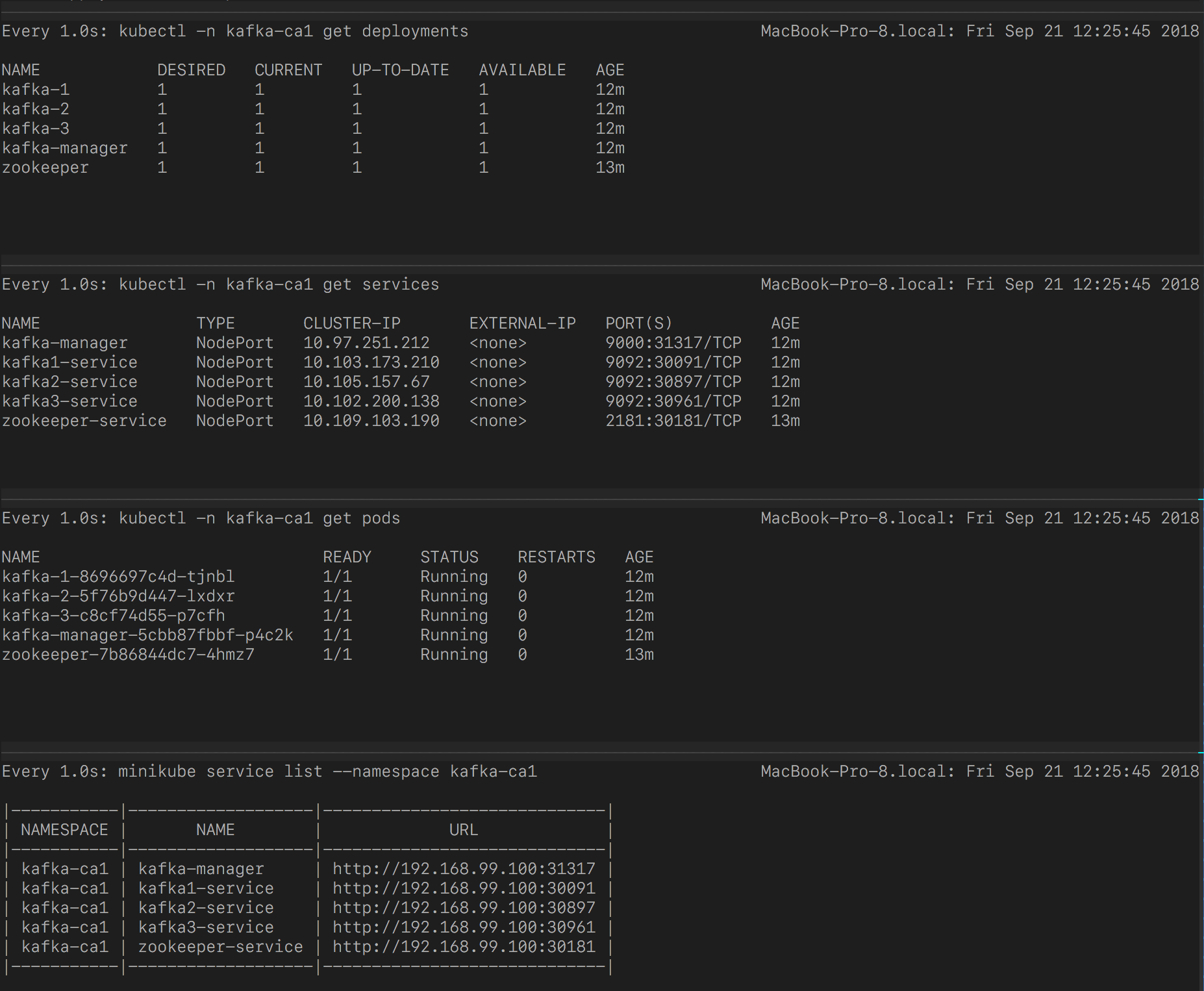1204x991 pixels.
Task: Select the kafka2-service name in the services list
Action: (x=69, y=382)
